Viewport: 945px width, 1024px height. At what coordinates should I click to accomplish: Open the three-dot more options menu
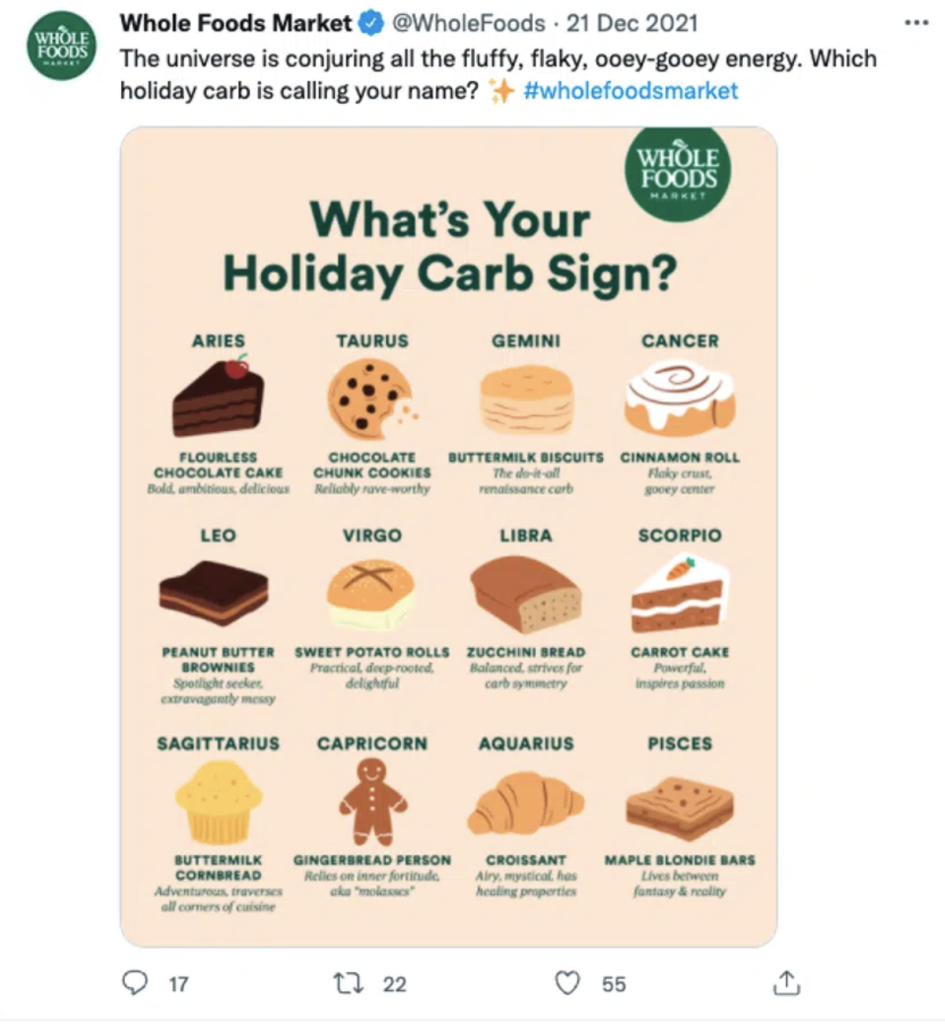coord(916,23)
